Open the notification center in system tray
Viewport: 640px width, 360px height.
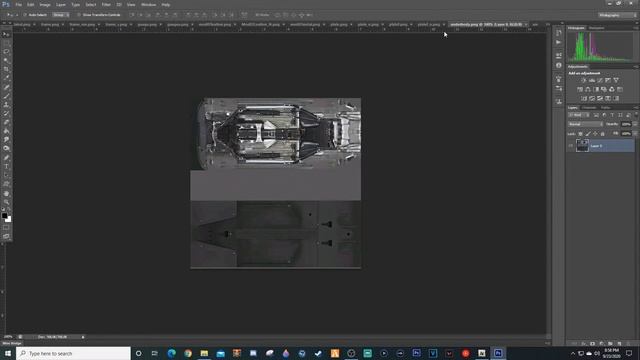tap(629, 353)
